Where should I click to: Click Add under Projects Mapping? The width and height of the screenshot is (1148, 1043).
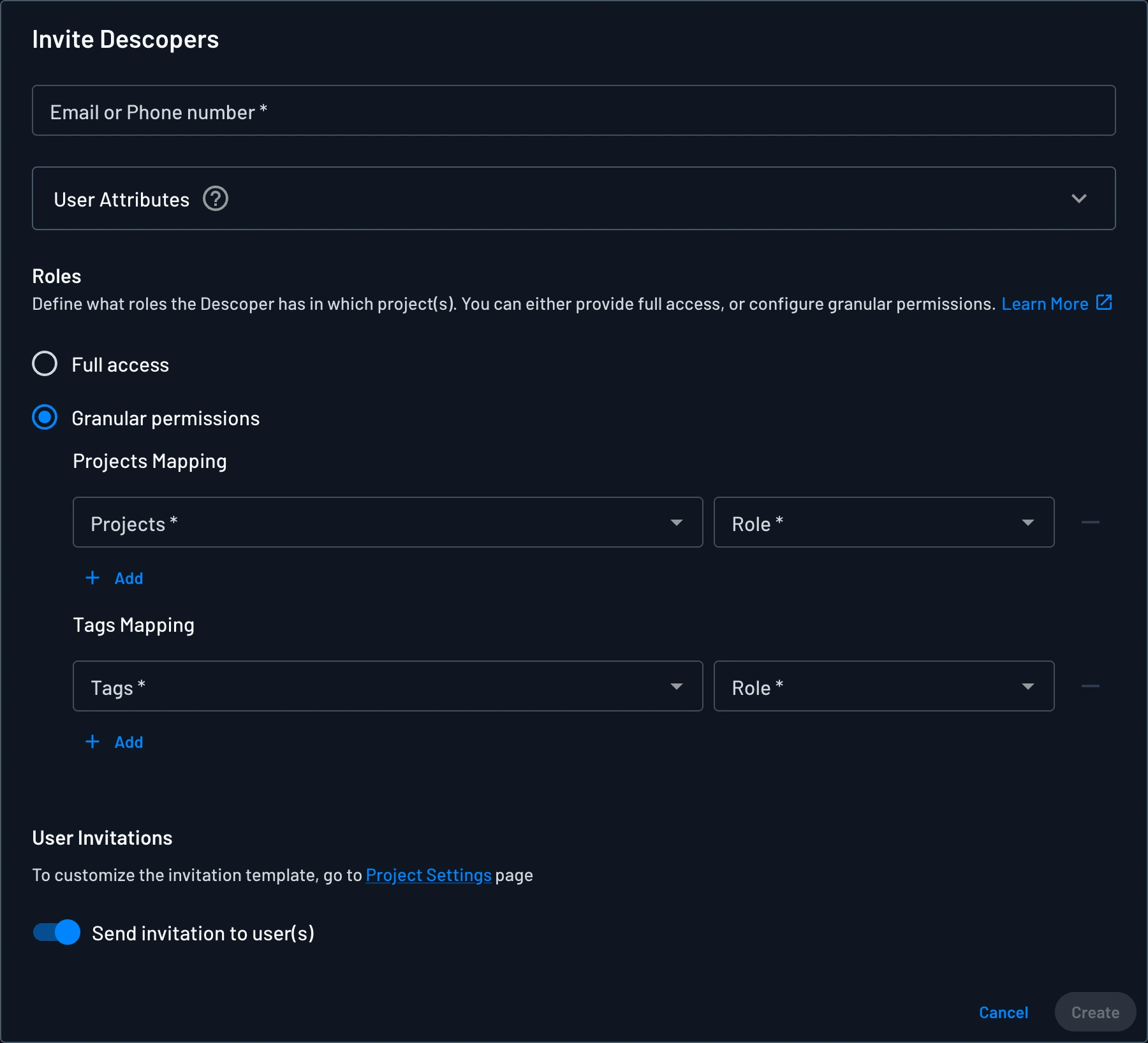coord(115,578)
